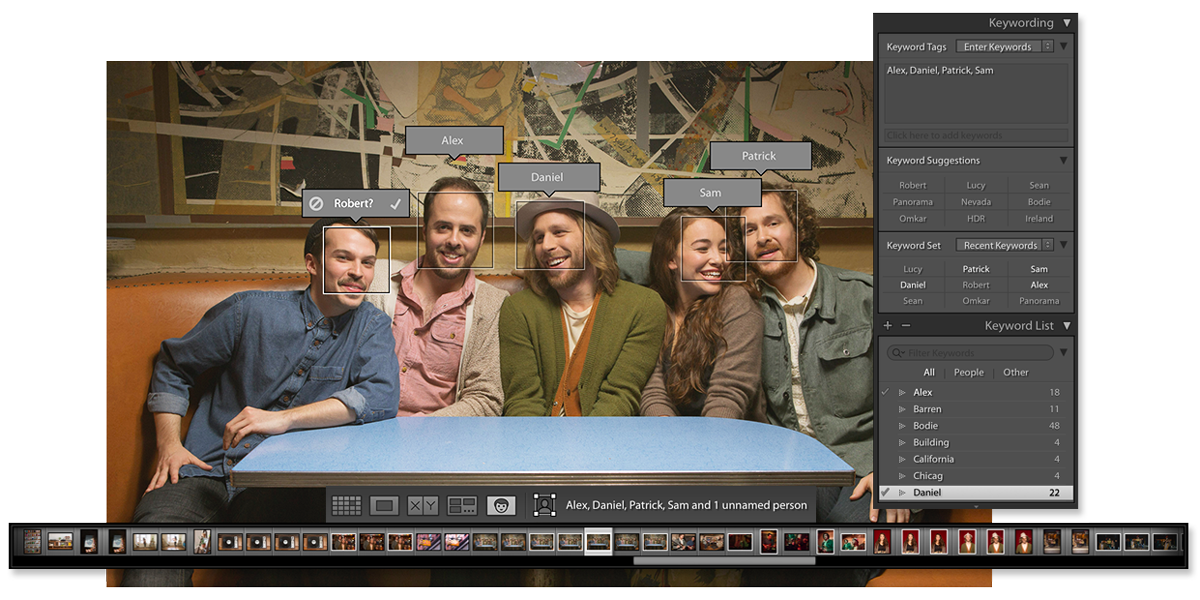Click the minus icon to remove keyword
1200x600 pixels.
coord(906,326)
